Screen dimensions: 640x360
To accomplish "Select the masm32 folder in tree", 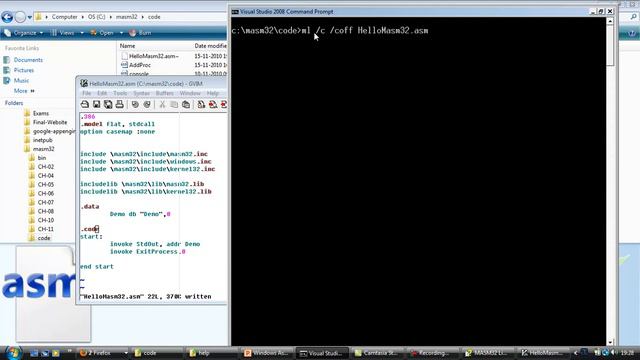I will coord(43,149).
